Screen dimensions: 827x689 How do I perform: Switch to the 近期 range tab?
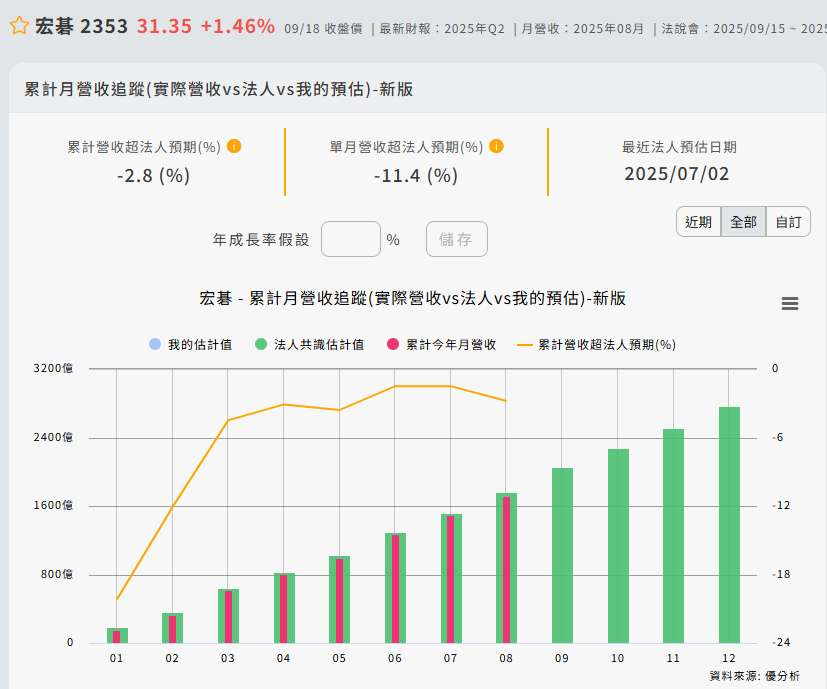click(698, 222)
